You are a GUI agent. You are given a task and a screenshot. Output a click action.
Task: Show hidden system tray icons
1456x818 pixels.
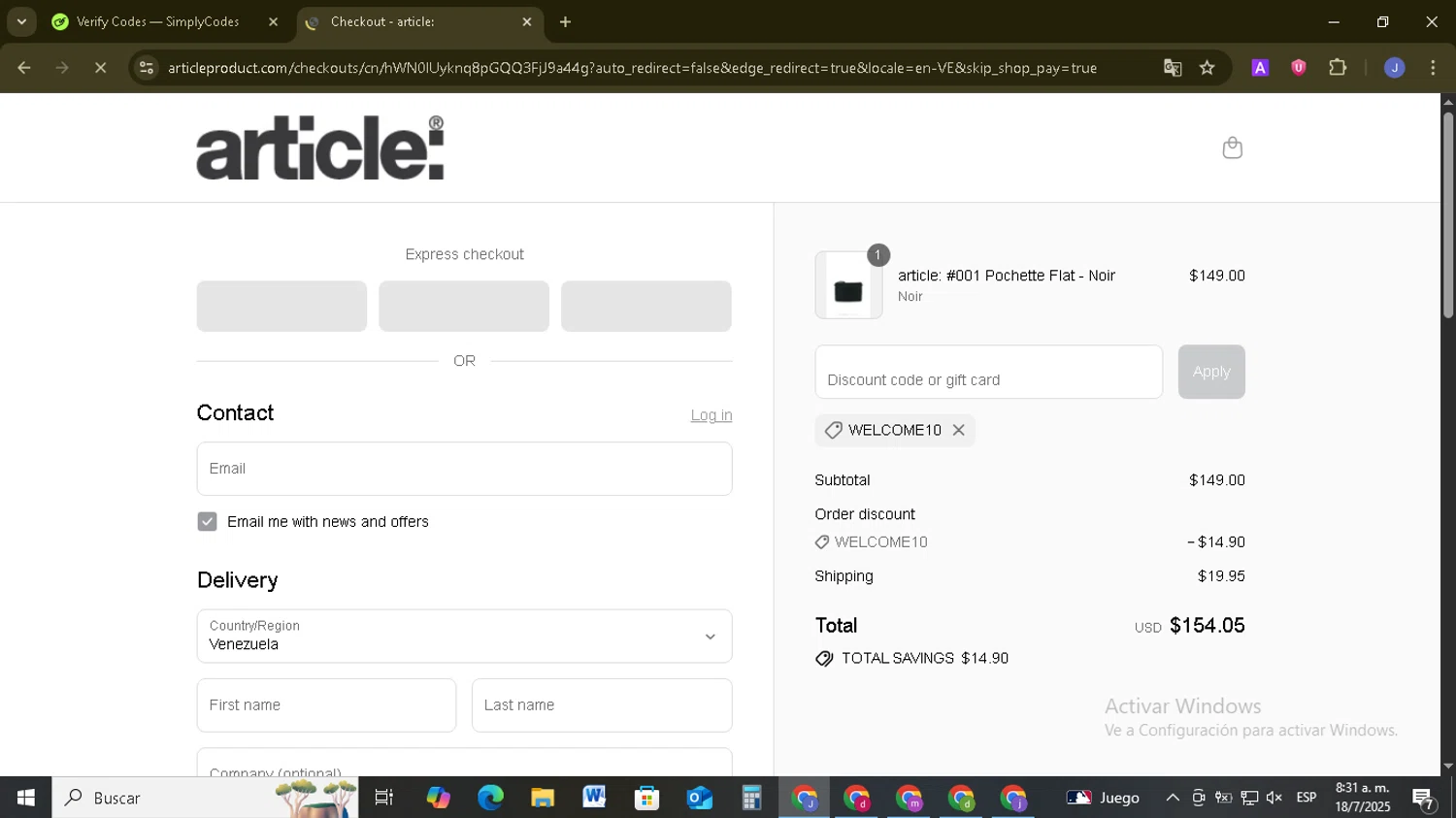pos(1173,798)
